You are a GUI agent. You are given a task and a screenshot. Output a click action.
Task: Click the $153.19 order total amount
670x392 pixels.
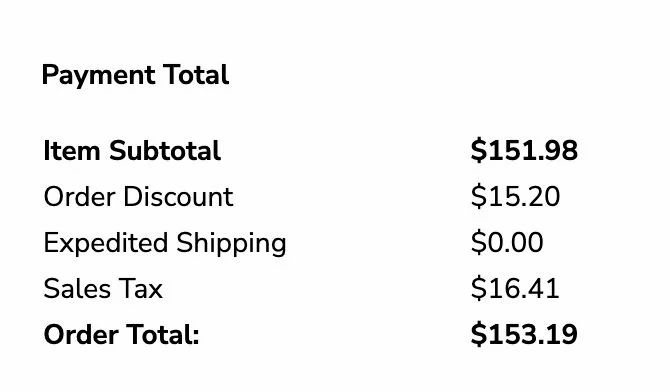click(524, 334)
